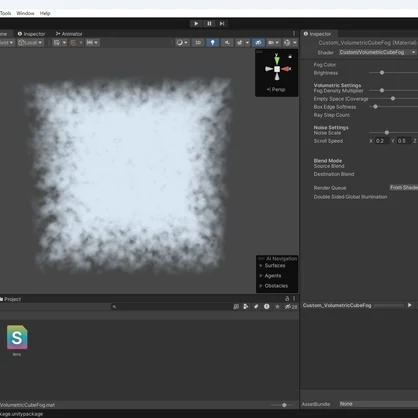Open the Help menu
Screen dimensions: 418x418
pyautogui.click(x=45, y=13)
